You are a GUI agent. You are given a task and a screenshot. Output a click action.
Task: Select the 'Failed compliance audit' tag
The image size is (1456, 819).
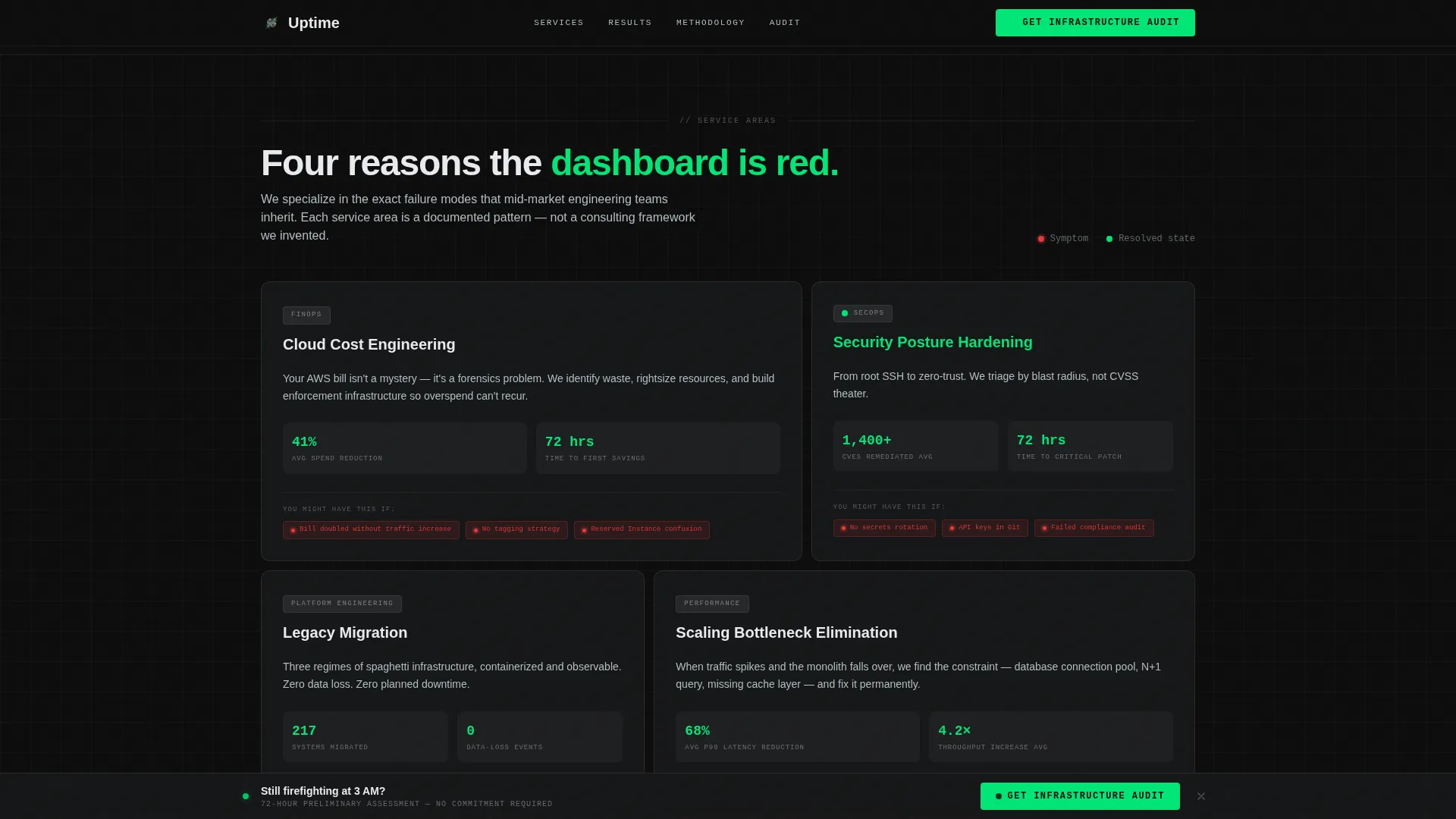click(x=1094, y=528)
